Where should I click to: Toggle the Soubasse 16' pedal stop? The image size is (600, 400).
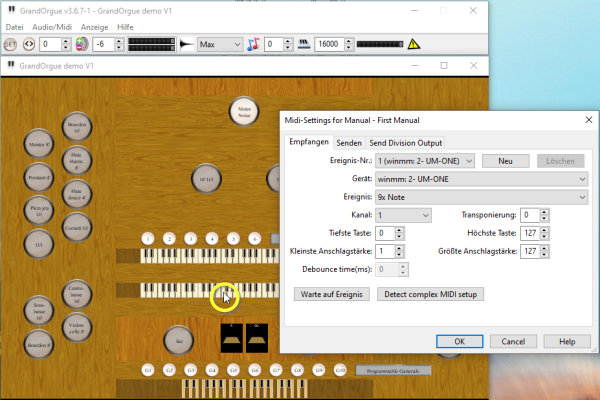(x=39, y=311)
